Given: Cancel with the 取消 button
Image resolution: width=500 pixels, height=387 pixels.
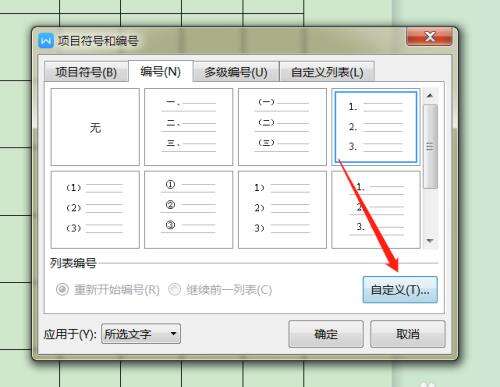Looking at the screenshot, I should (x=408, y=334).
